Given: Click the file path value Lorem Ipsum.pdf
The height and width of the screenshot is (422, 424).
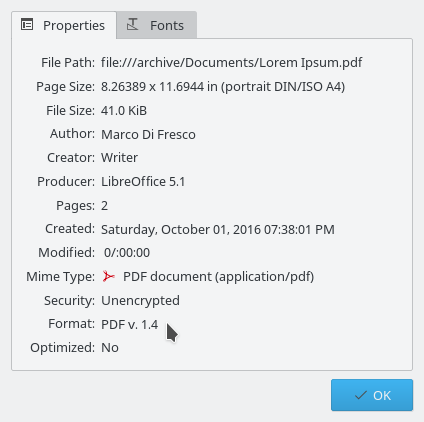Looking at the screenshot, I should [x=231, y=63].
